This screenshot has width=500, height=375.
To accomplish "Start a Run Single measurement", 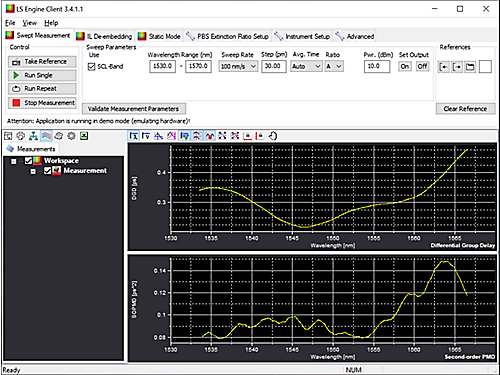I will click(42, 75).
